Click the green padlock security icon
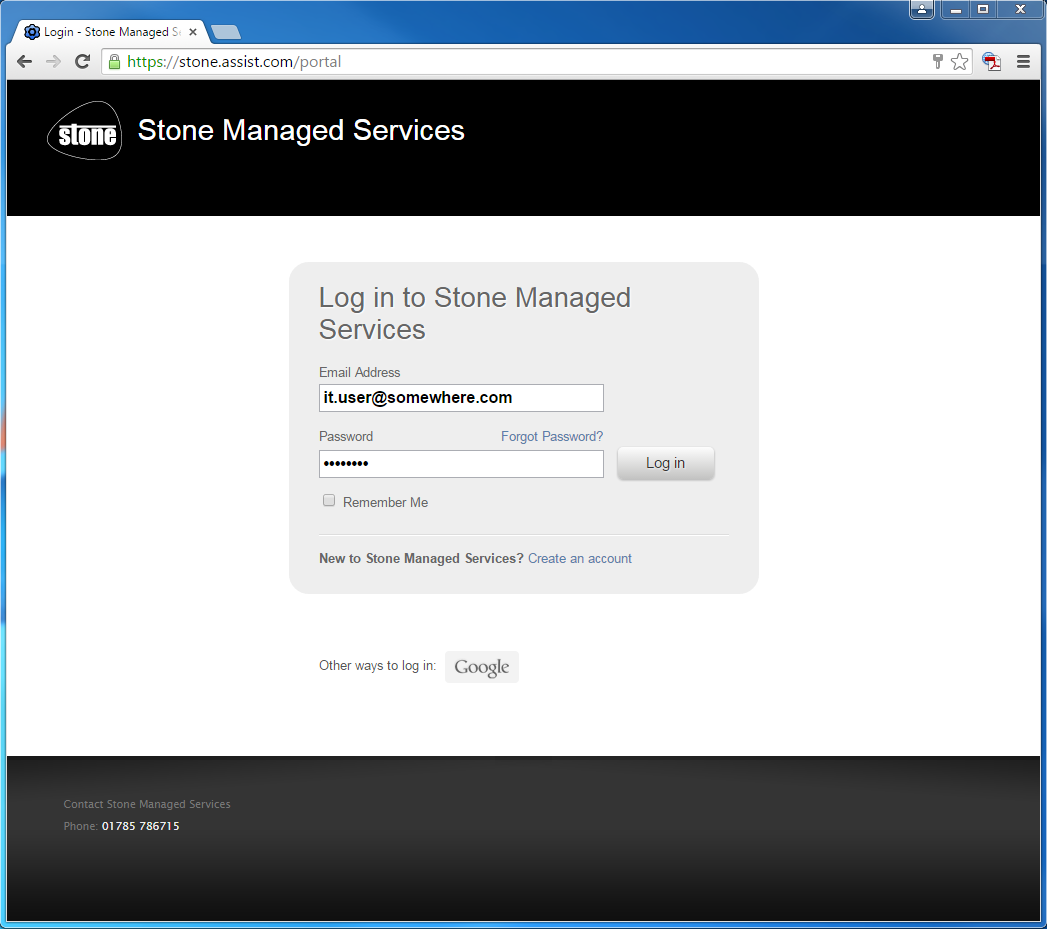This screenshot has width=1047, height=929. coord(114,62)
